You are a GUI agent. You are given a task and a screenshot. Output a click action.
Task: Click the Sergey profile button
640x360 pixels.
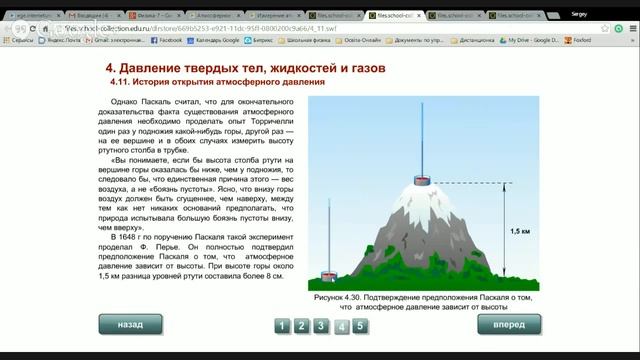579,14
